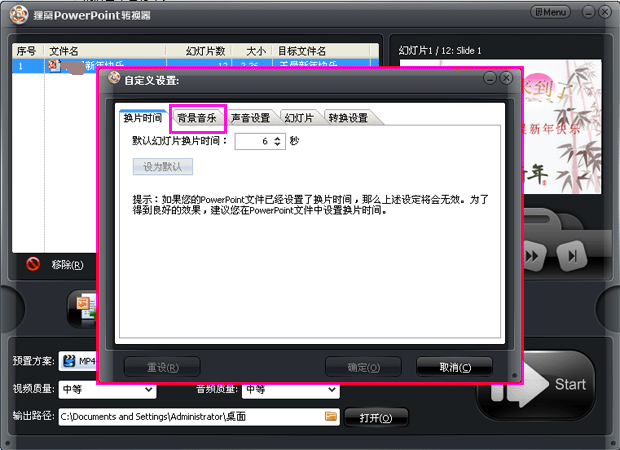Click the 幻灯片数 column header

coord(199,51)
